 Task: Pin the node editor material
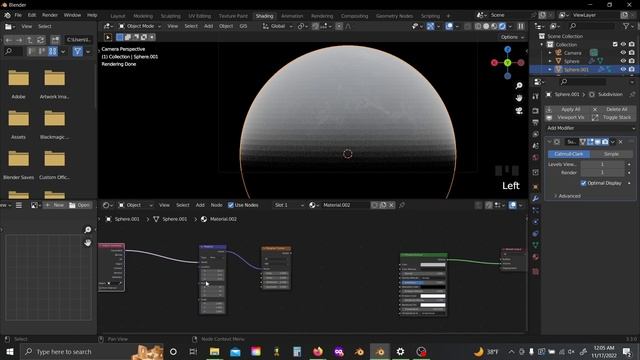[x=402, y=205]
